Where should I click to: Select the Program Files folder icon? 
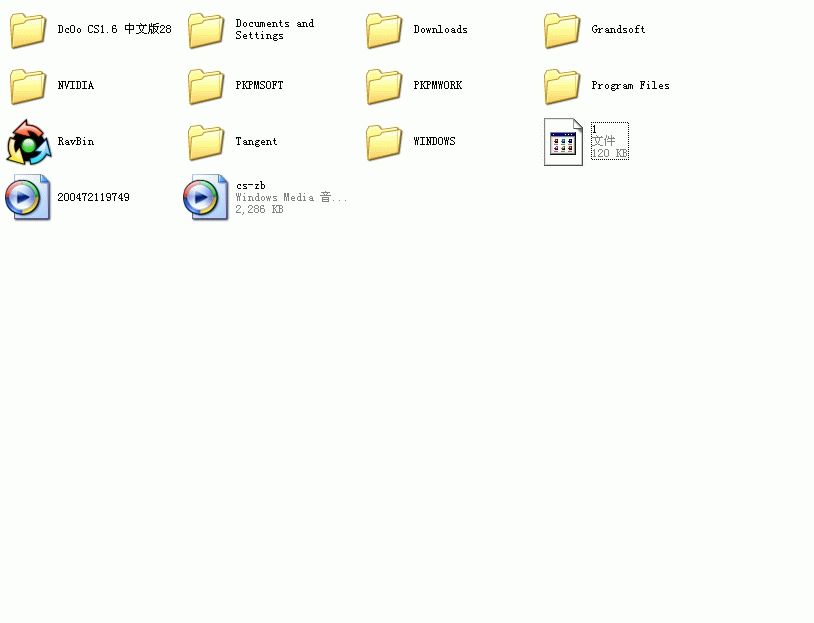[562, 87]
